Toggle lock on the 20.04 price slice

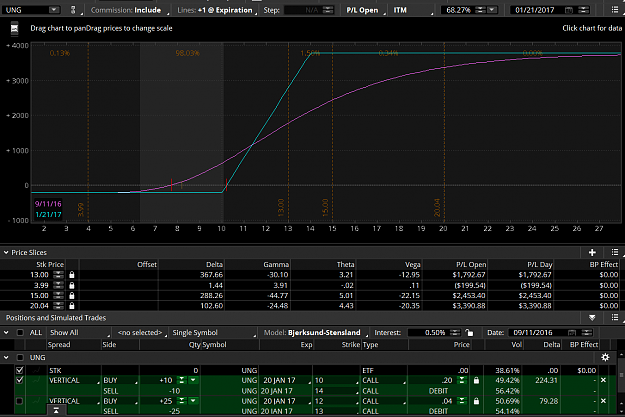72,306
